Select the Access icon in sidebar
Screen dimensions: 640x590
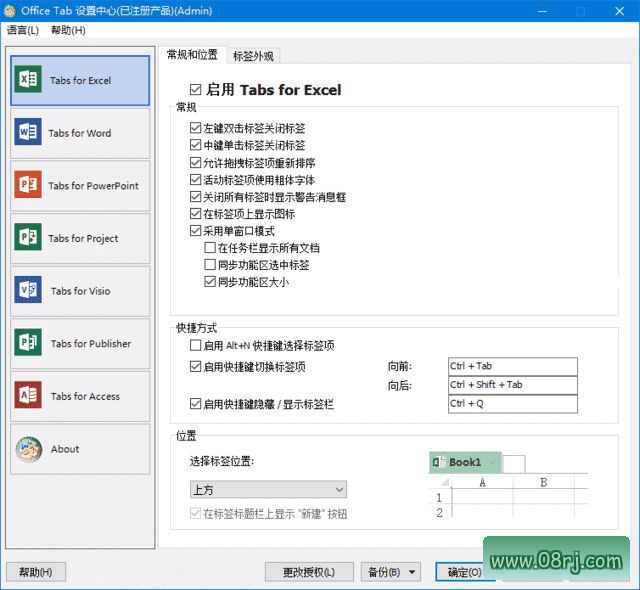click(x=28, y=395)
